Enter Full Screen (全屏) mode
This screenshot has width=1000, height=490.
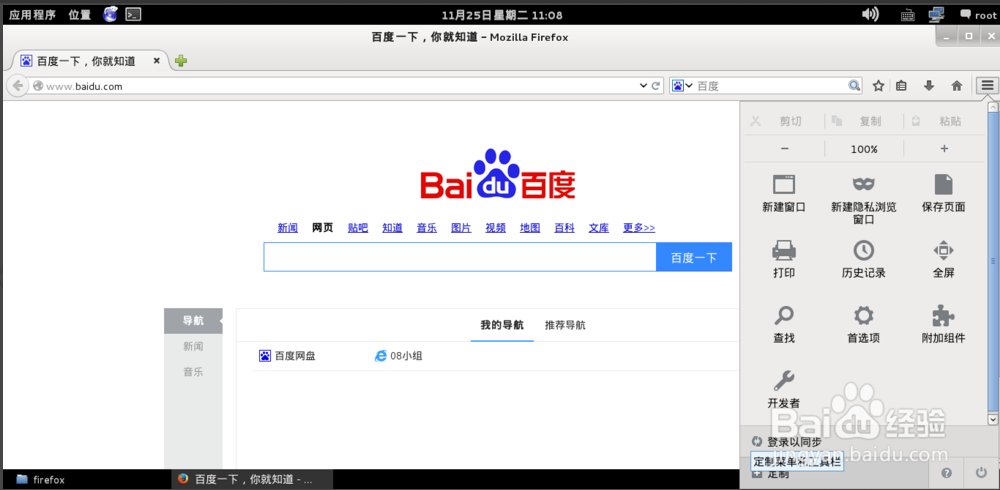[943, 250]
